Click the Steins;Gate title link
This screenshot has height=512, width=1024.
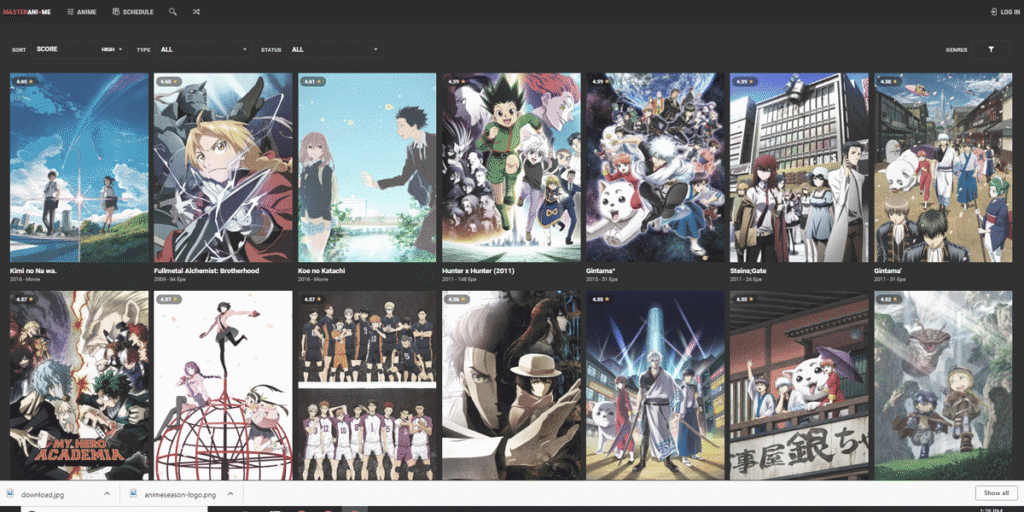pos(748,270)
